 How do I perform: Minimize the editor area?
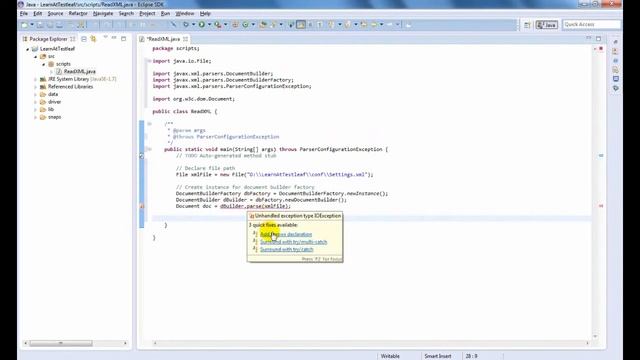[589, 38]
